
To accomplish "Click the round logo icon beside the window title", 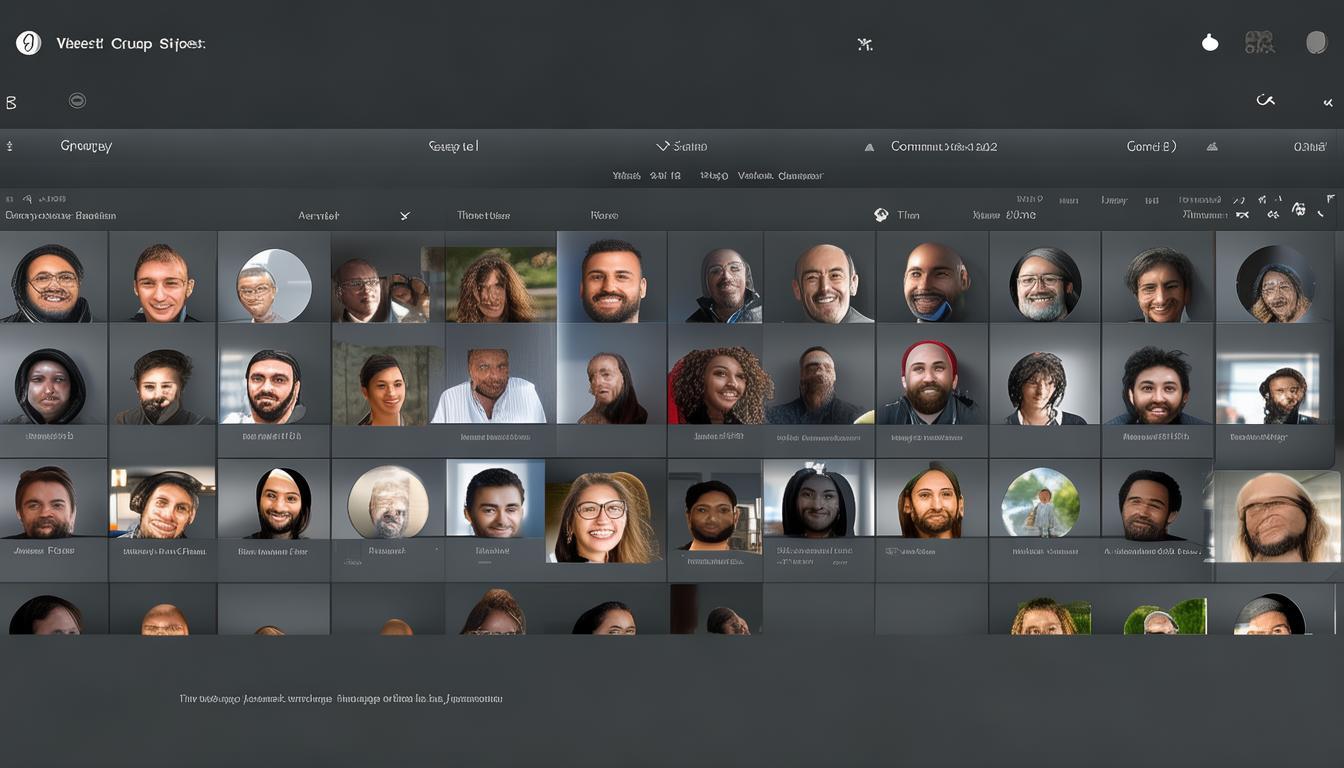I will point(29,43).
